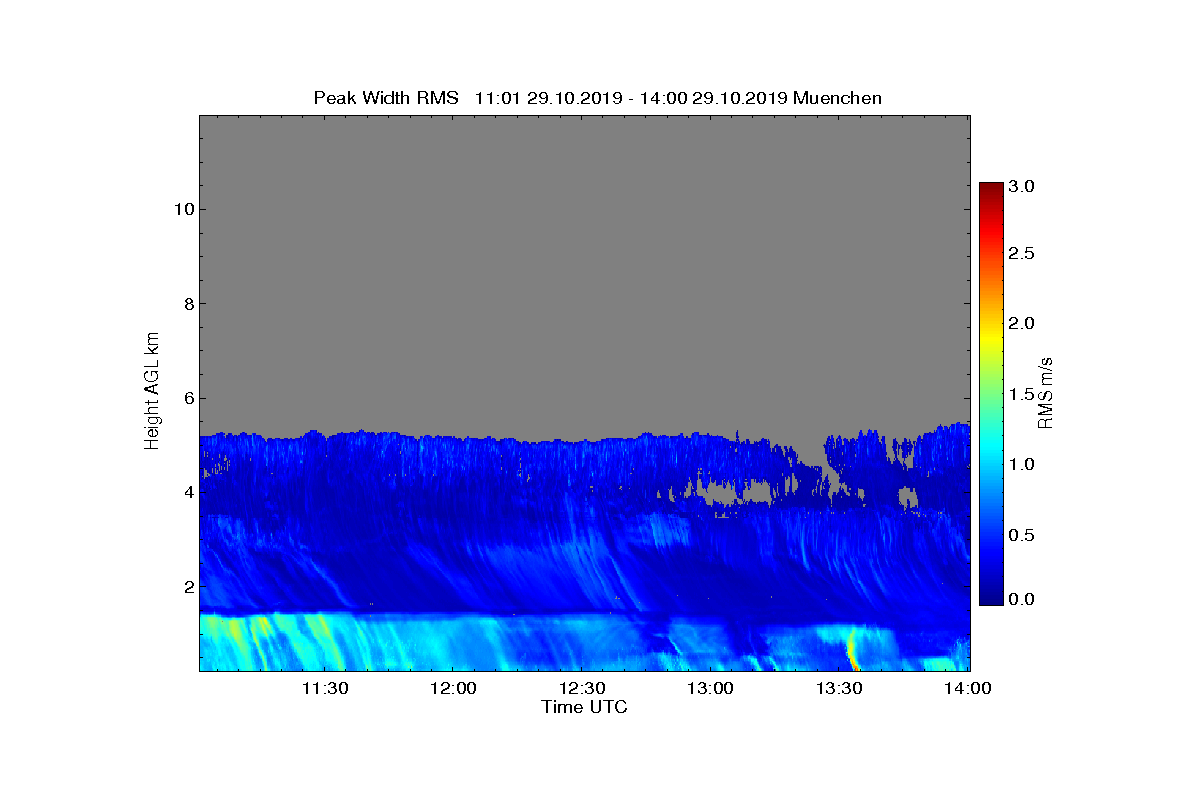Click the height label '4'
This screenshot has width=1200, height=800.
(187, 492)
